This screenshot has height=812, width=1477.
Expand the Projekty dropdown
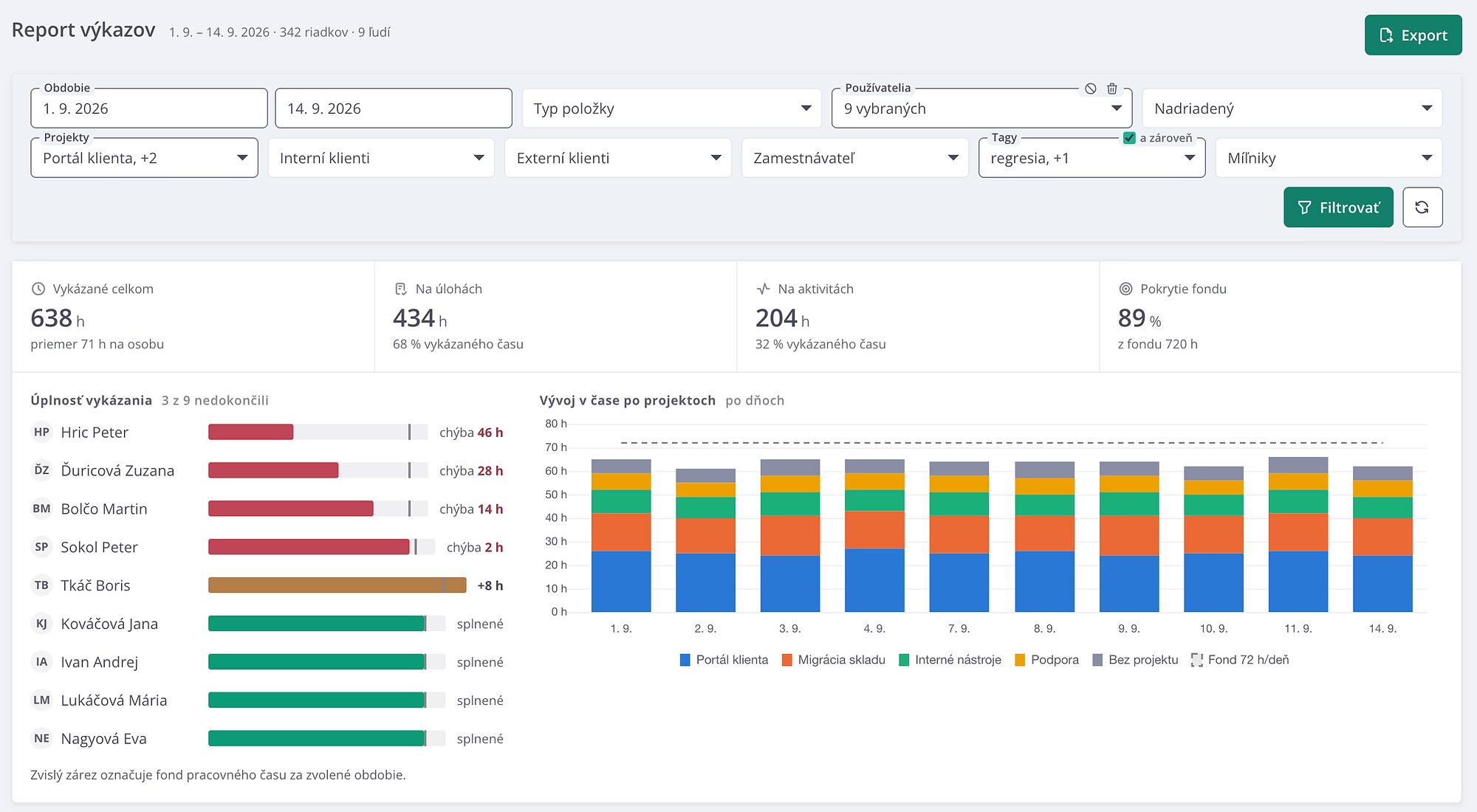click(x=145, y=158)
